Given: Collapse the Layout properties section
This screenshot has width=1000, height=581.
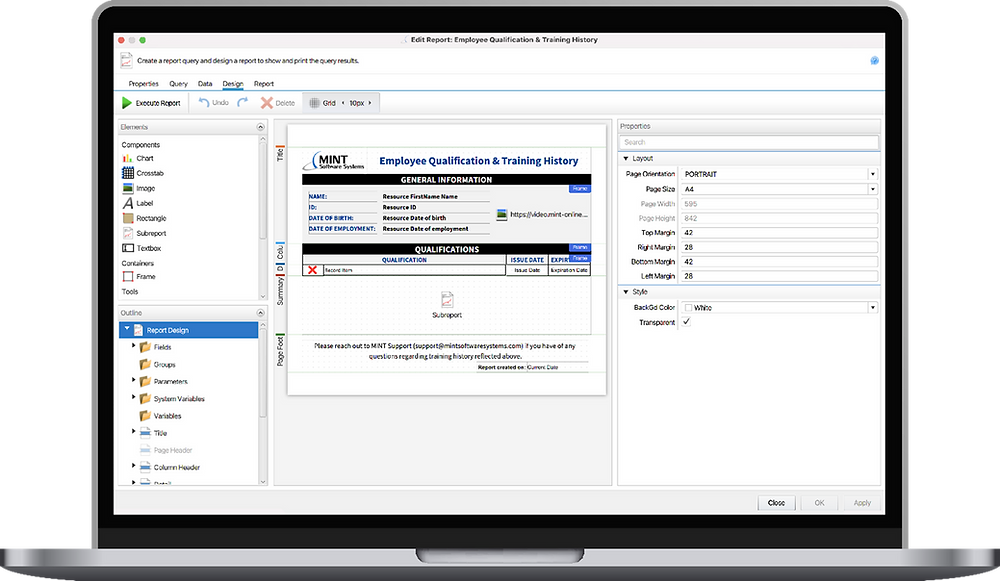Looking at the screenshot, I should pos(626,158).
